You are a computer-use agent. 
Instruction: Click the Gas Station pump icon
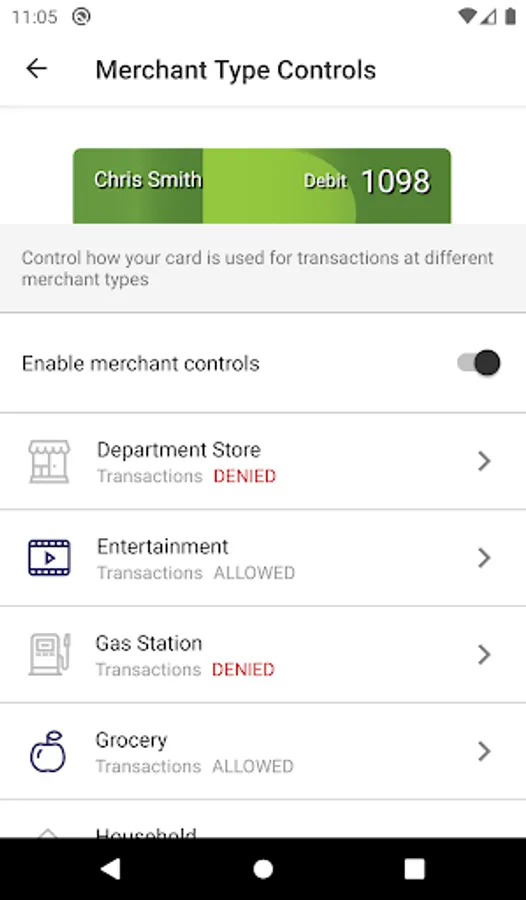pyautogui.click(x=49, y=654)
